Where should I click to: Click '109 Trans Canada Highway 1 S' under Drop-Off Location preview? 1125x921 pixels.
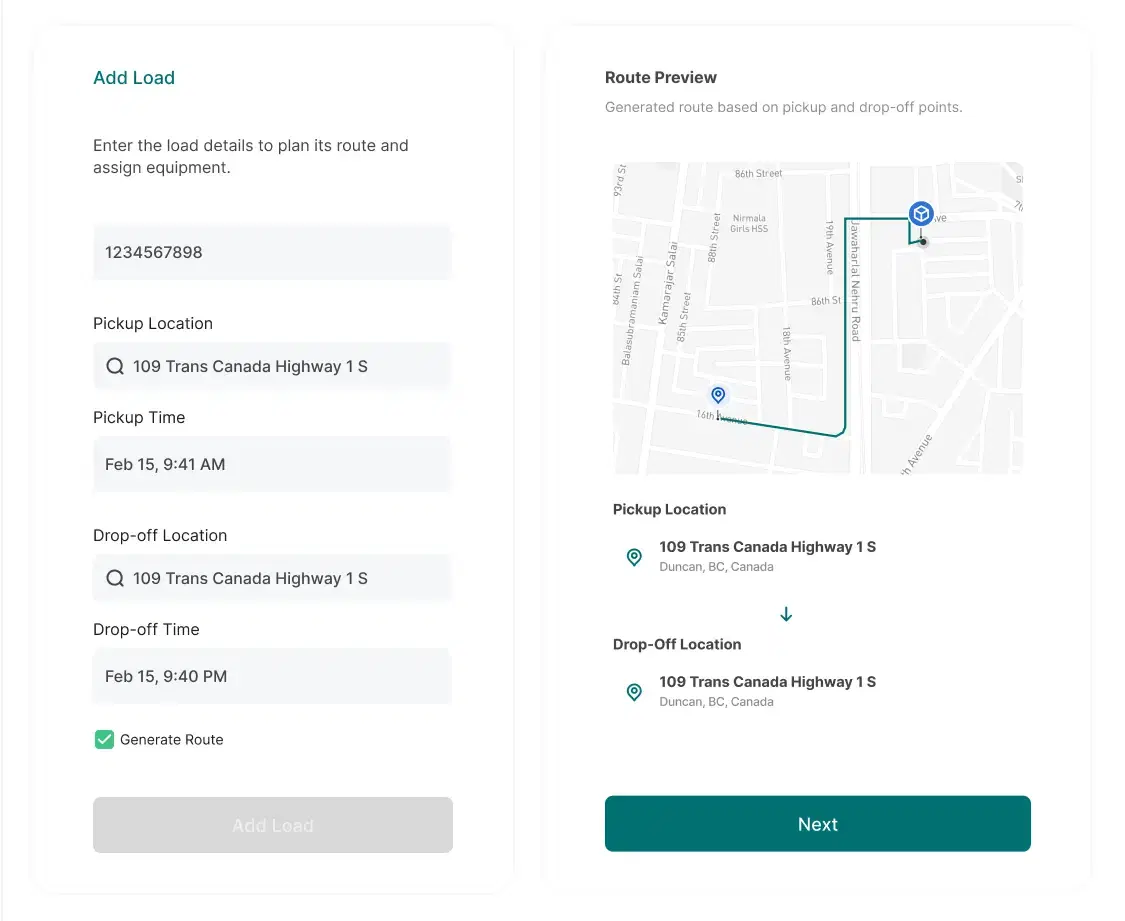[x=768, y=681]
